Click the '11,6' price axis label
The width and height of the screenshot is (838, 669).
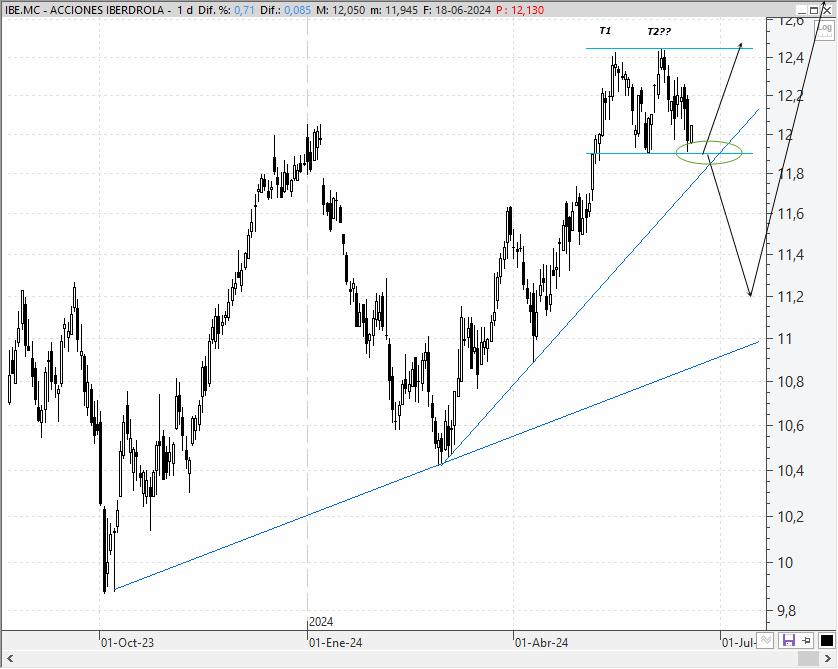point(791,214)
